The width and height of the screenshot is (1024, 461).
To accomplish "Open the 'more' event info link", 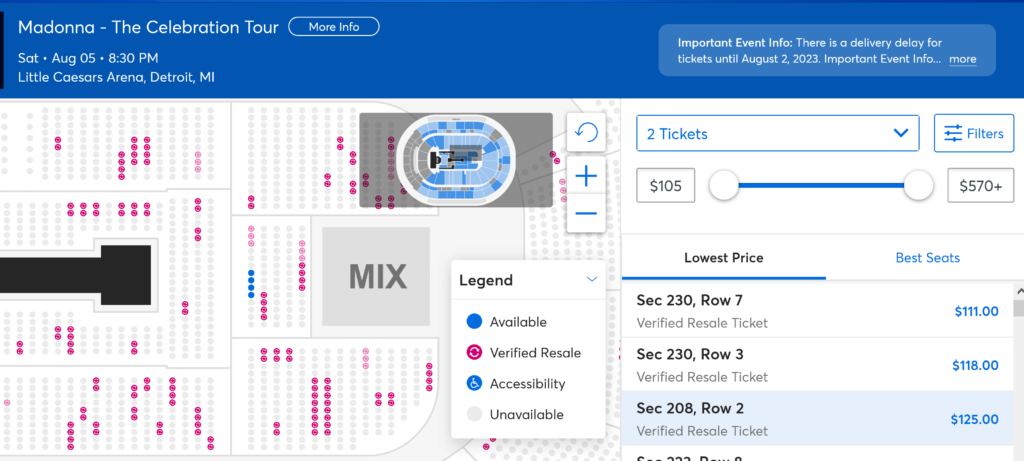I will [x=963, y=60].
